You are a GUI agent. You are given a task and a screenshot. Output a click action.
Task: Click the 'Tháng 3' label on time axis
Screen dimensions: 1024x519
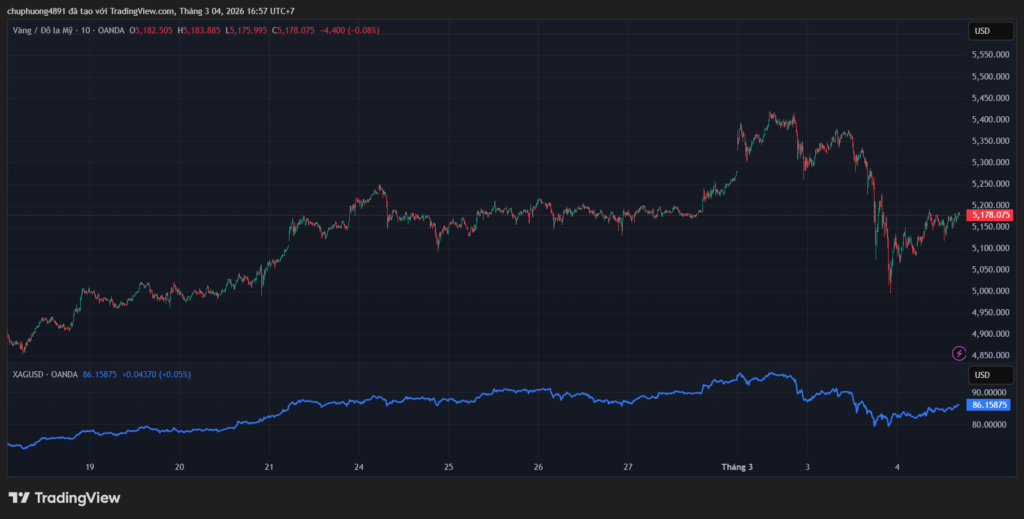tap(737, 467)
